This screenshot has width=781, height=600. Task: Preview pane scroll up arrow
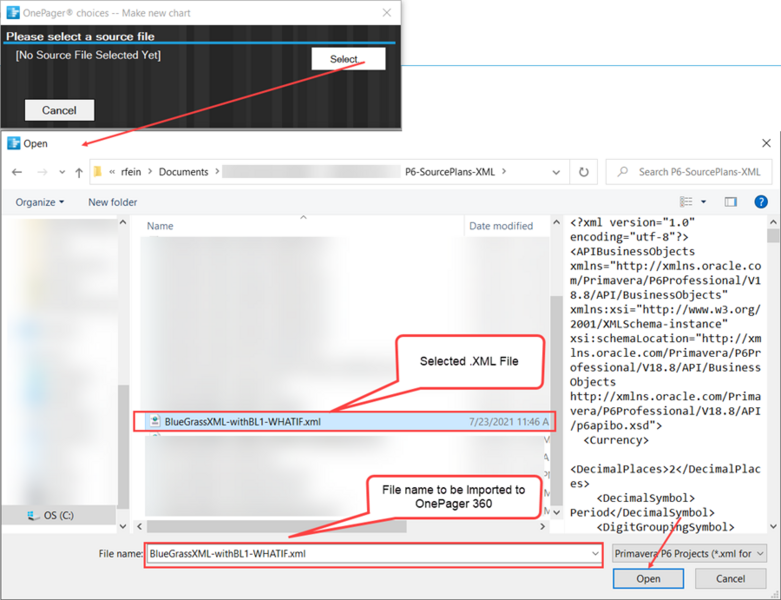(x=773, y=222)
